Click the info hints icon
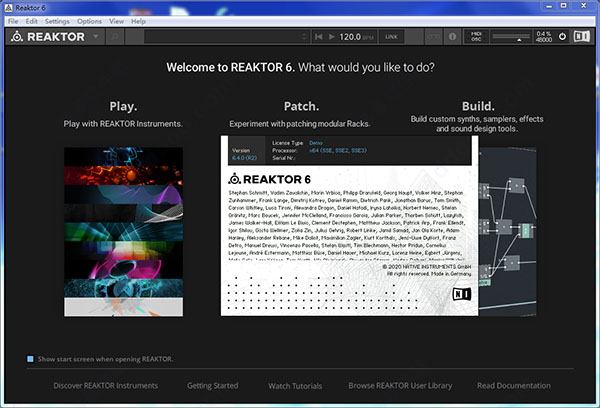 pos(452,37)
